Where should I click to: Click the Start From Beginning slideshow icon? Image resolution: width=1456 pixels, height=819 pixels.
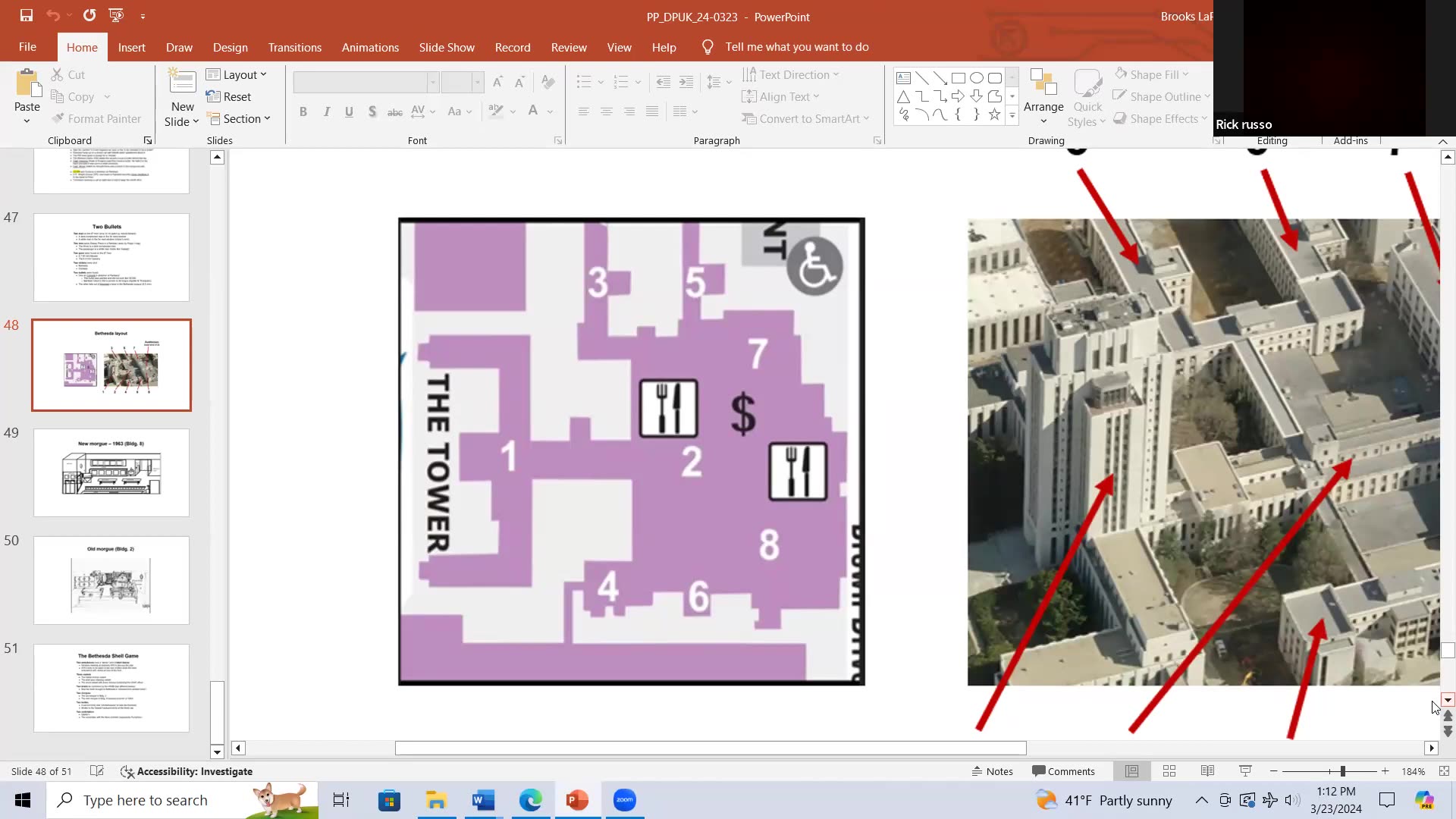pyautogui.click(x=116, y=15)
